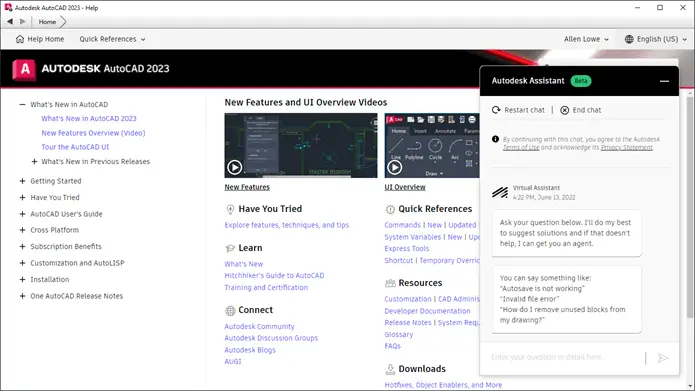
Task: Open the English (US) language dropdown
Action: 656,39
